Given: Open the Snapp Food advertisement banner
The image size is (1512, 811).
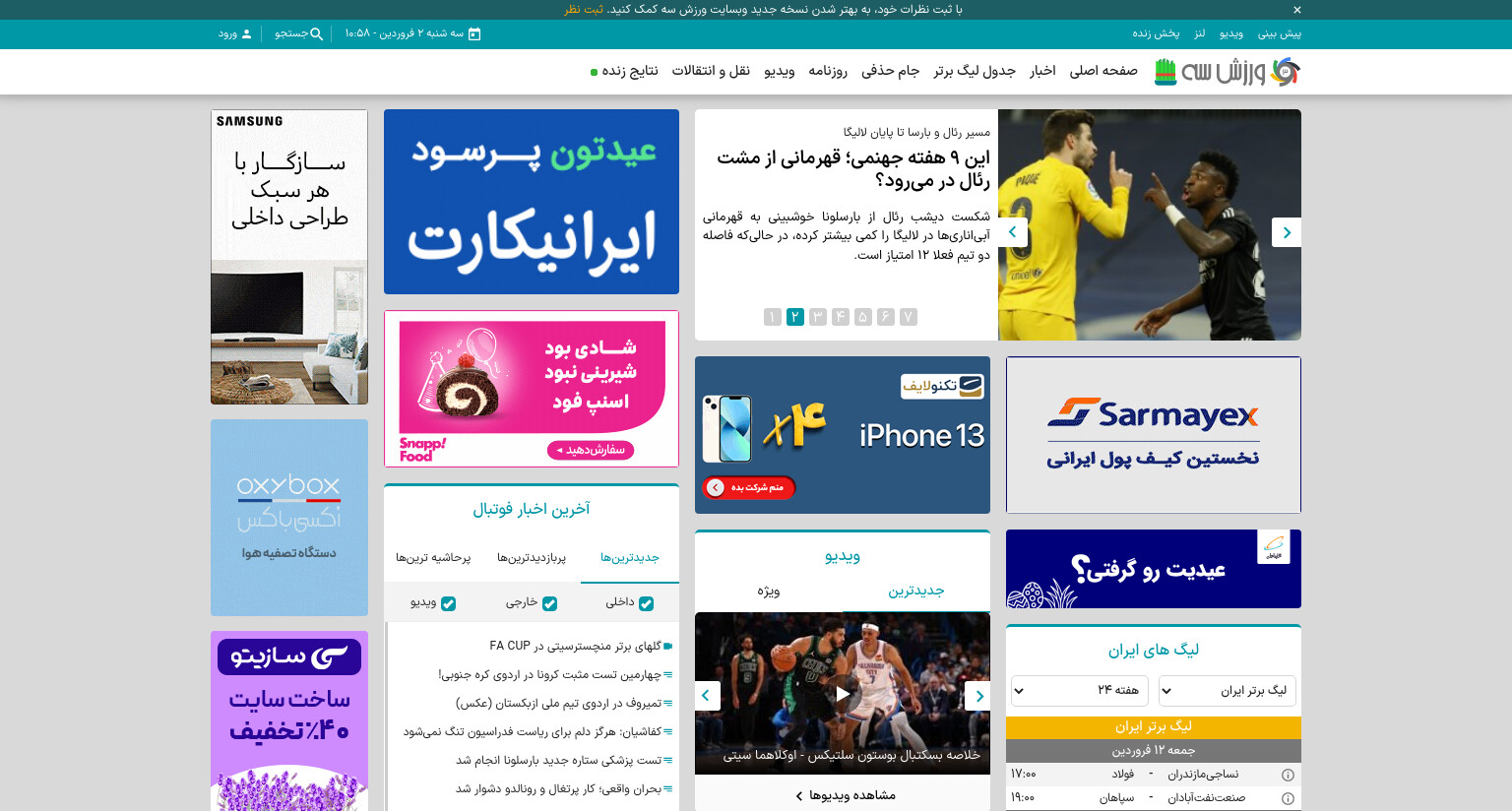Looking at the screenshot, I should pos(532,389).
